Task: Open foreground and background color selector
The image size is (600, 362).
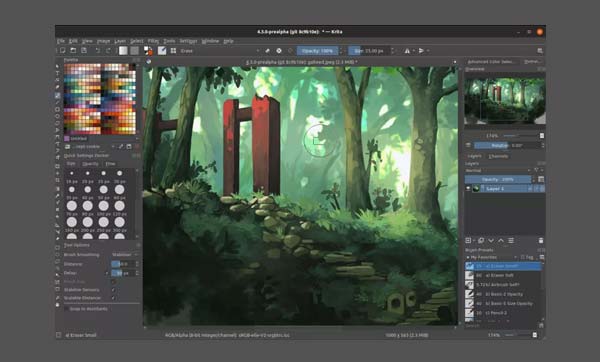Action: 148,51
